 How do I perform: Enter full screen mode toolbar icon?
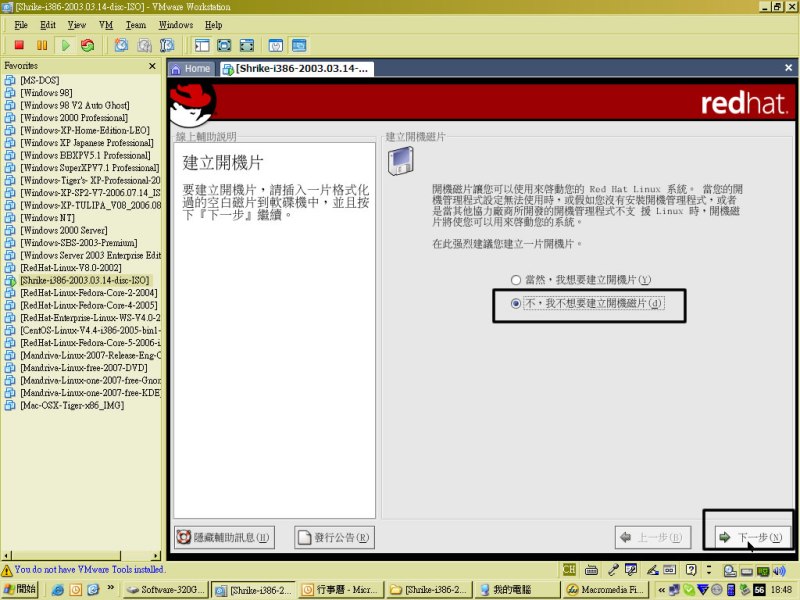(x=224, y=45)
